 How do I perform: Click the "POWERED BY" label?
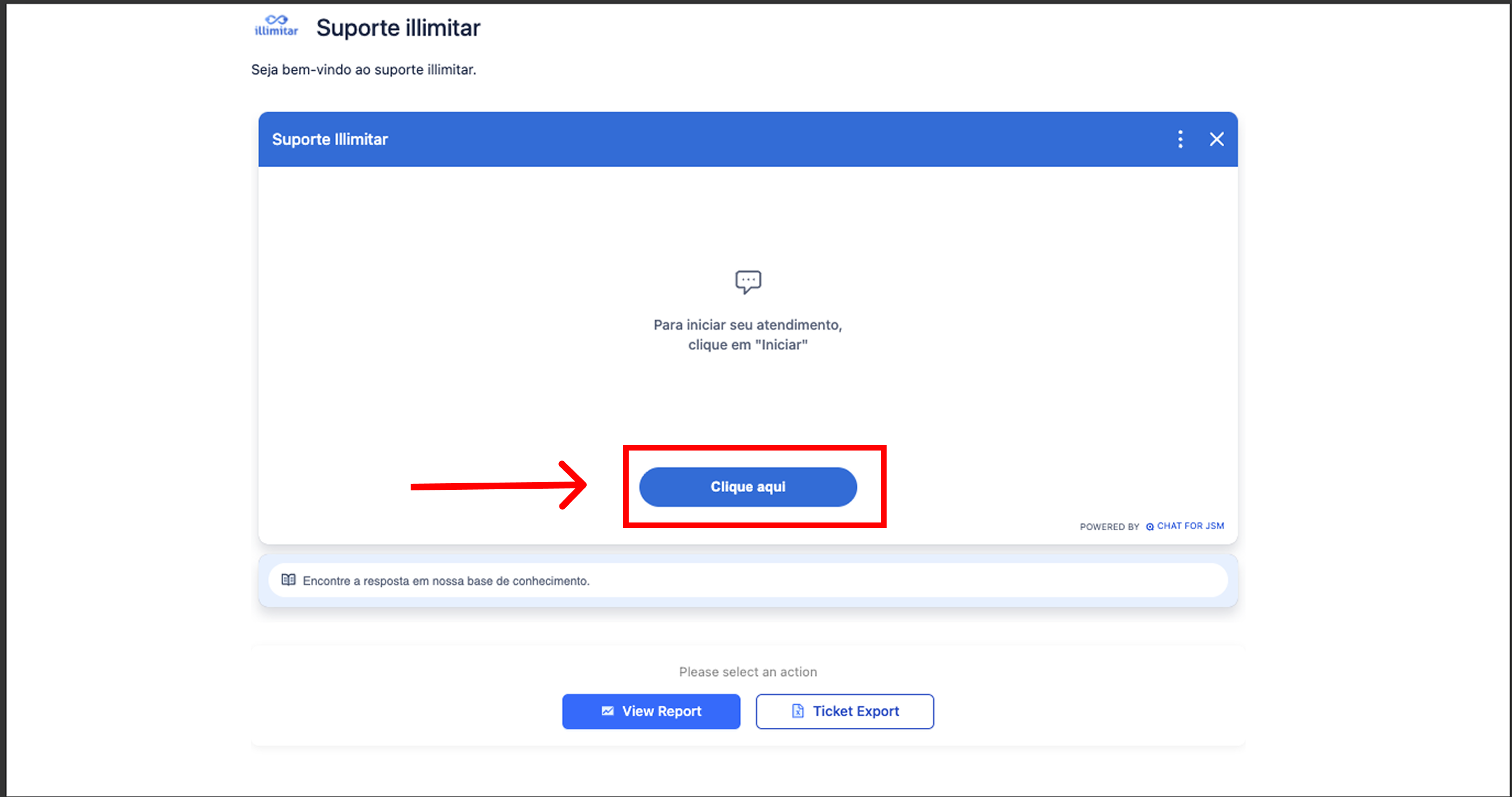pos(1109,526)
